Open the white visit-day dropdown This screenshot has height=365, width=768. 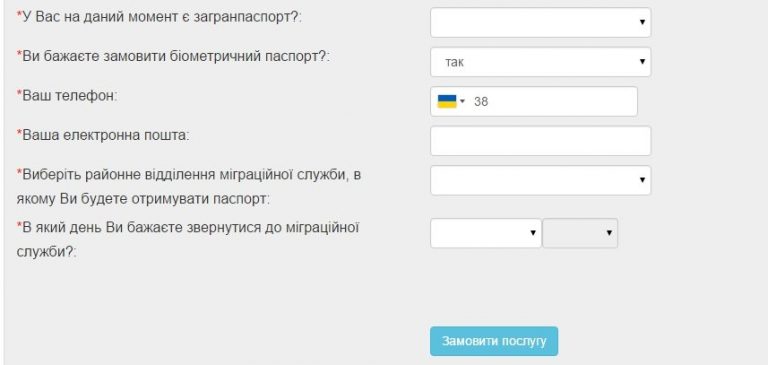486,233
